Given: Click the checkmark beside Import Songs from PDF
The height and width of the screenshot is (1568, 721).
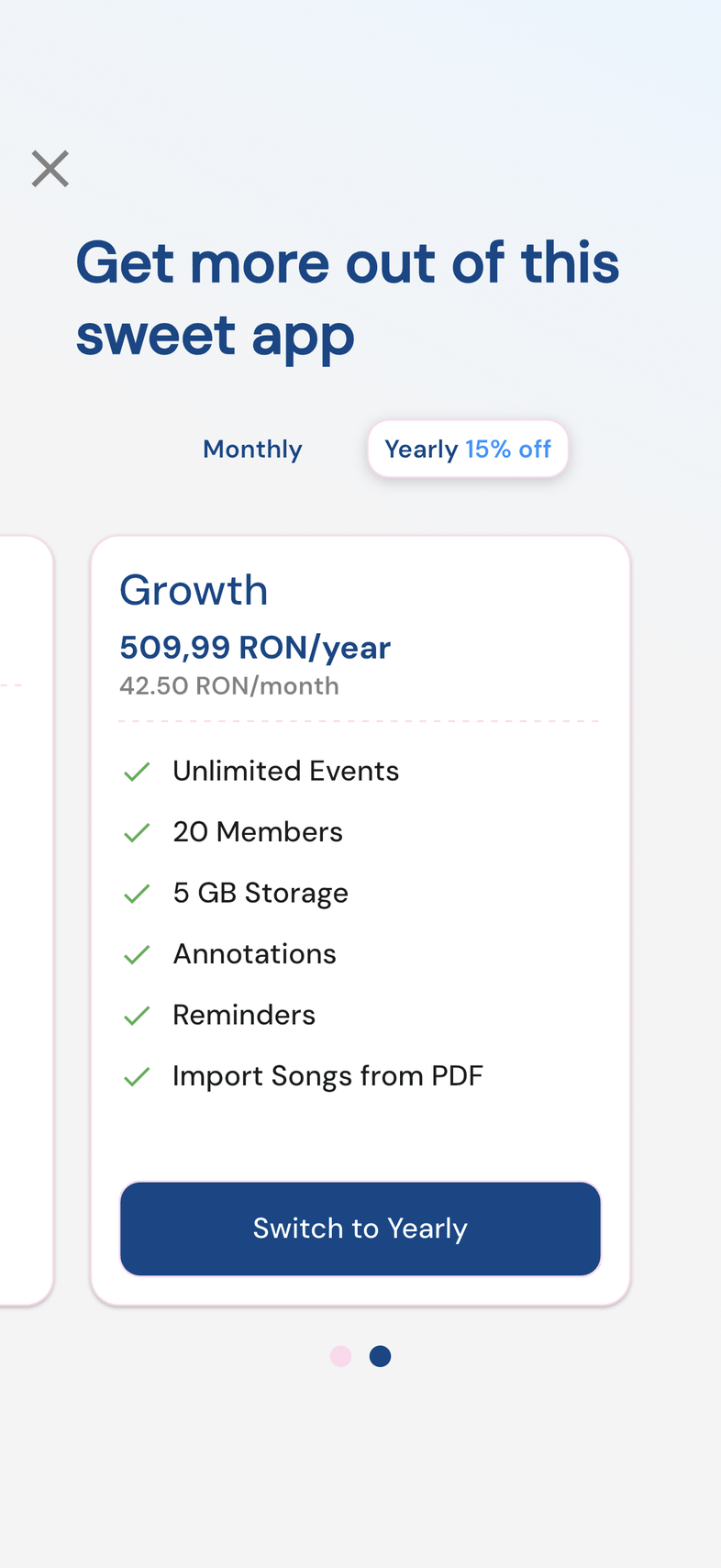Looking at the screenshot, I should pyautogui.click(x=137, y=1076).
